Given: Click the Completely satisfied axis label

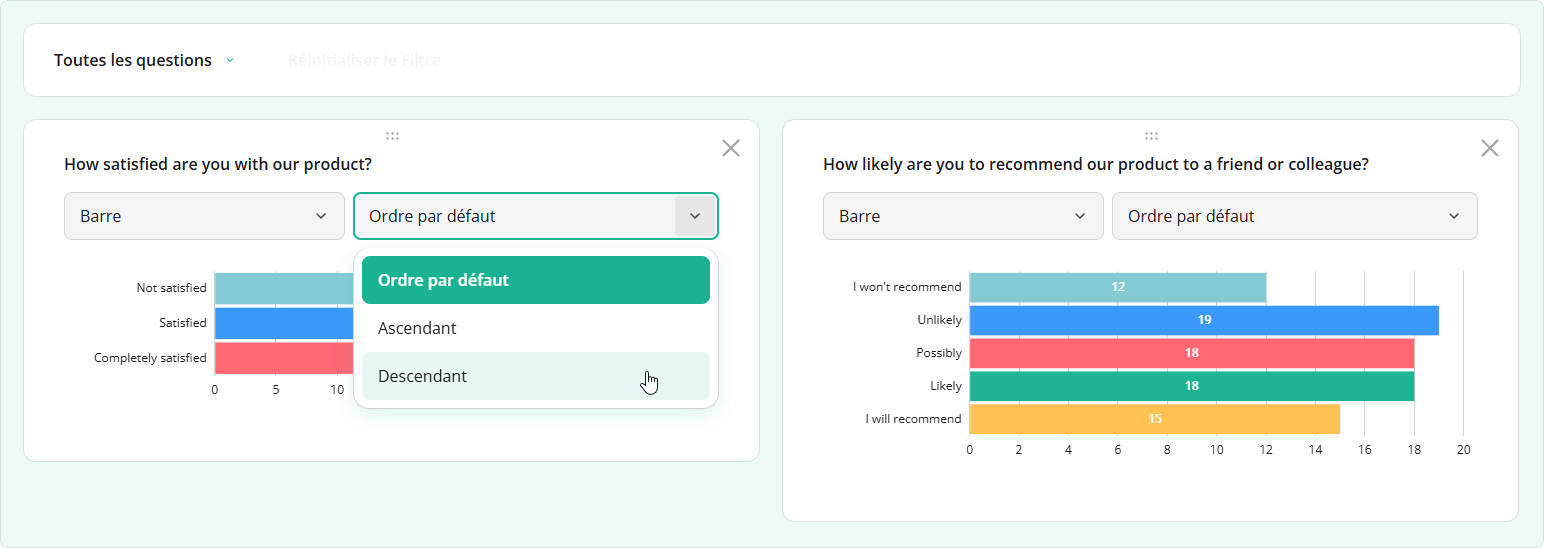Looking at the screenshot, I should coord(150,358).
